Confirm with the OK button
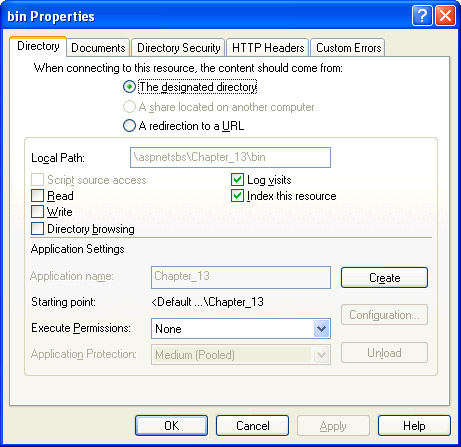This screenshot has width=461, height=447. pyautogui.click(x=171, y=426)
